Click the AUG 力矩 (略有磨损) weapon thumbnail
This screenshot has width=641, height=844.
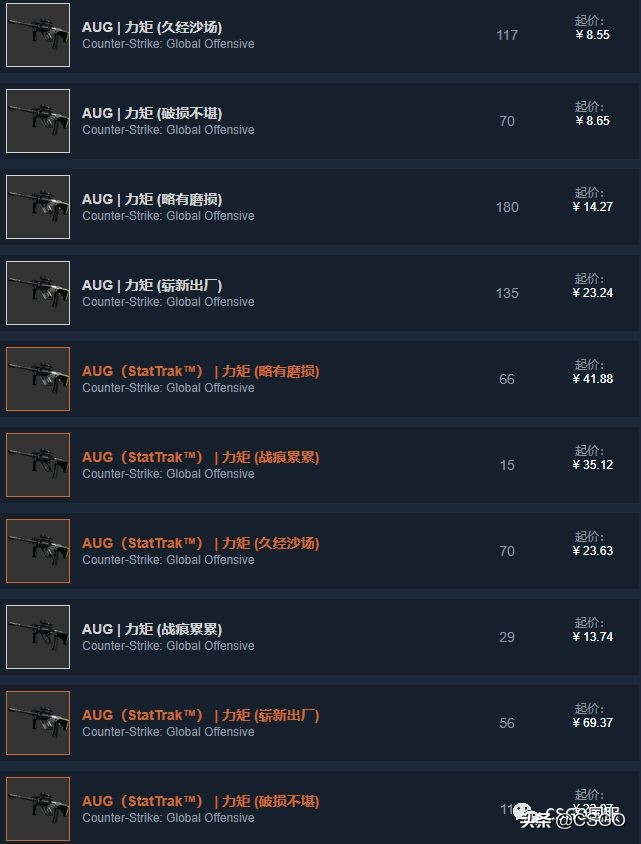pos(38,207)
